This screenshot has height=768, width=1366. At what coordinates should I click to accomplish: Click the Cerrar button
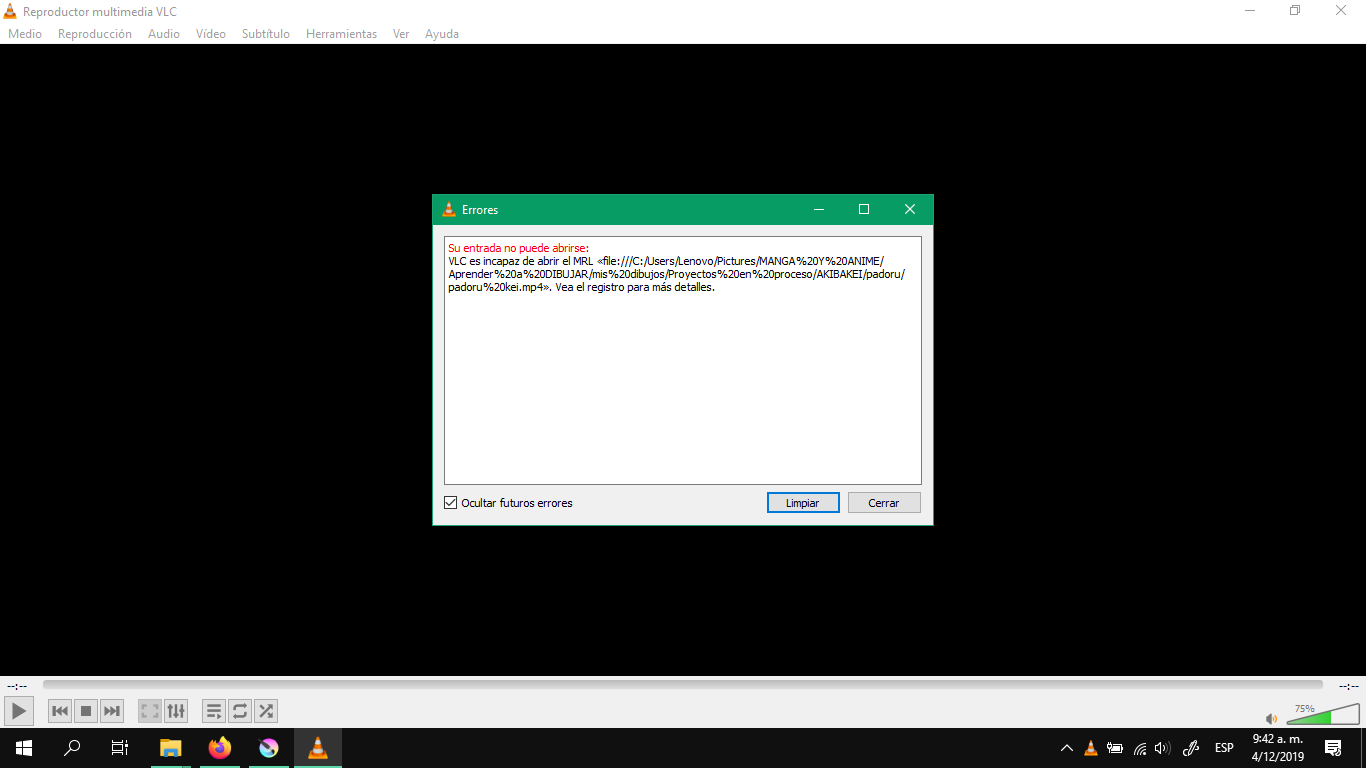click(x=884, y=503)
